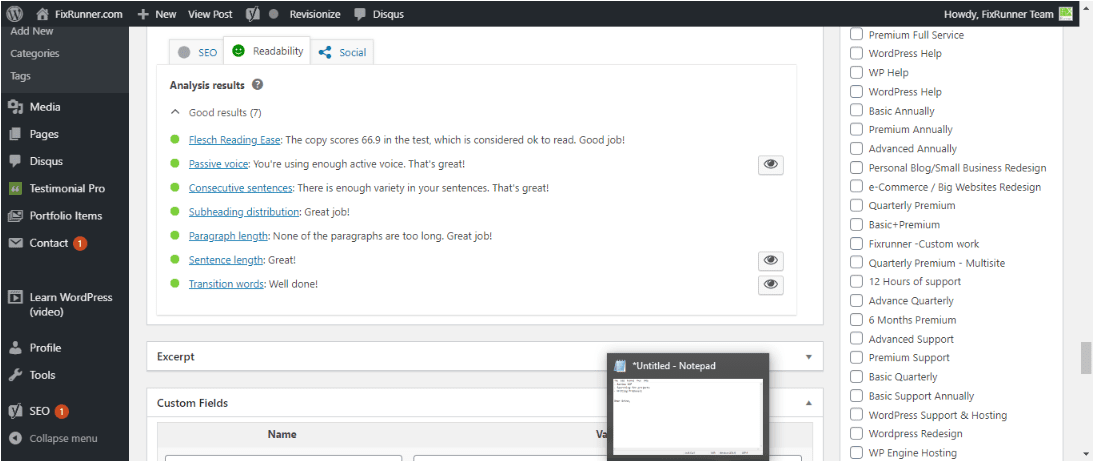Viewport: 1094px width, 467px height.
Task: Click the Collapse menu arrow icon
Action: click(x=15, y=438)
